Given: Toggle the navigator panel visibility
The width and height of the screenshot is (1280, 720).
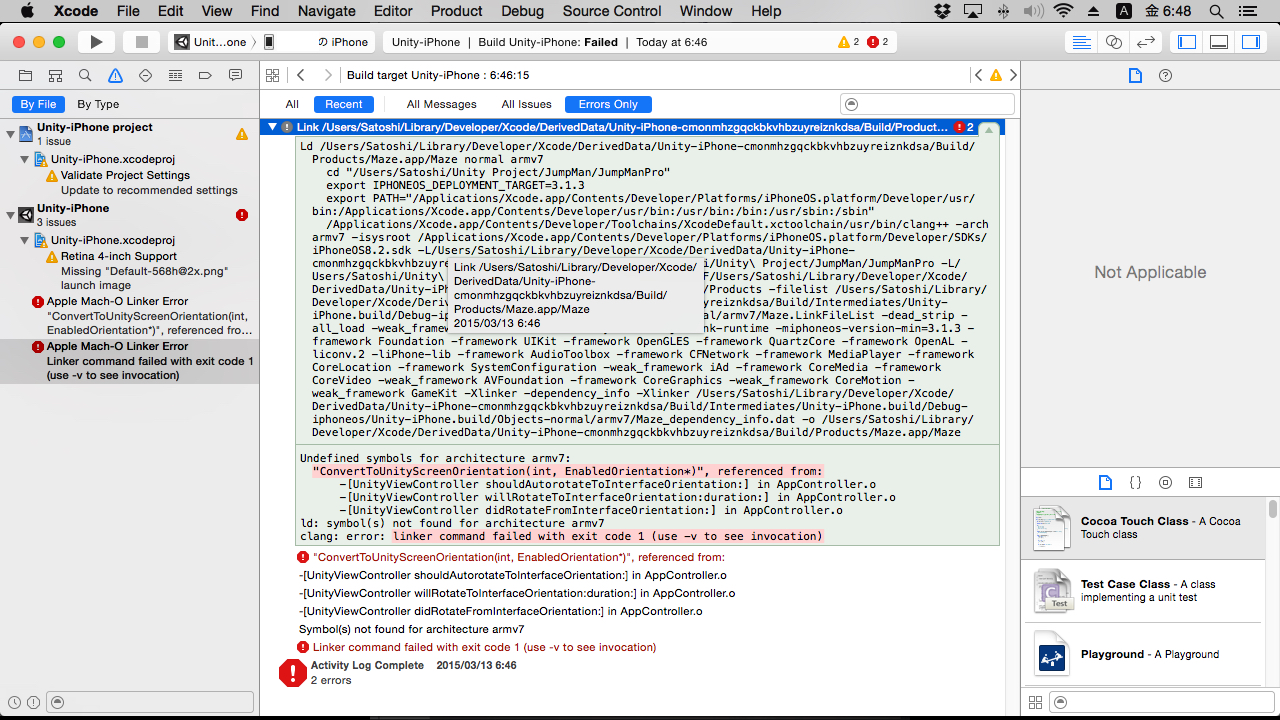Looking at the screenshot, I should [x=1187, y=42].
